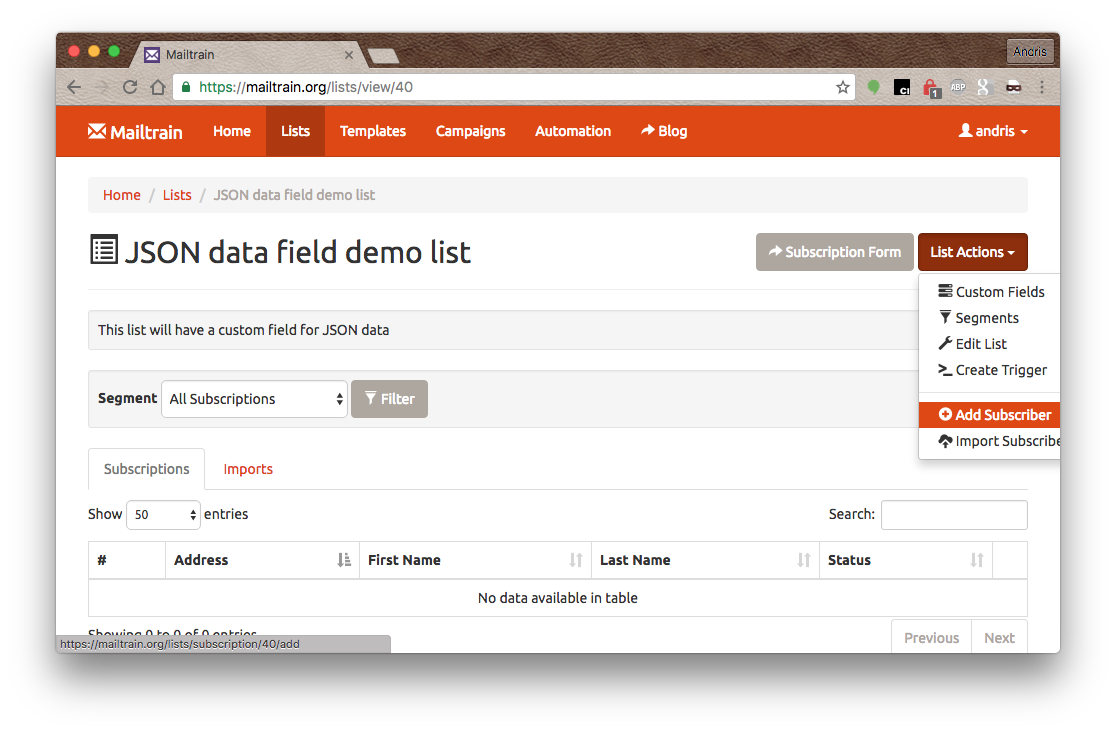Image resolution: width=1116 pixels, height=733 pixels.
Task: Click the Subscription Form button
Action: point(835,252)
